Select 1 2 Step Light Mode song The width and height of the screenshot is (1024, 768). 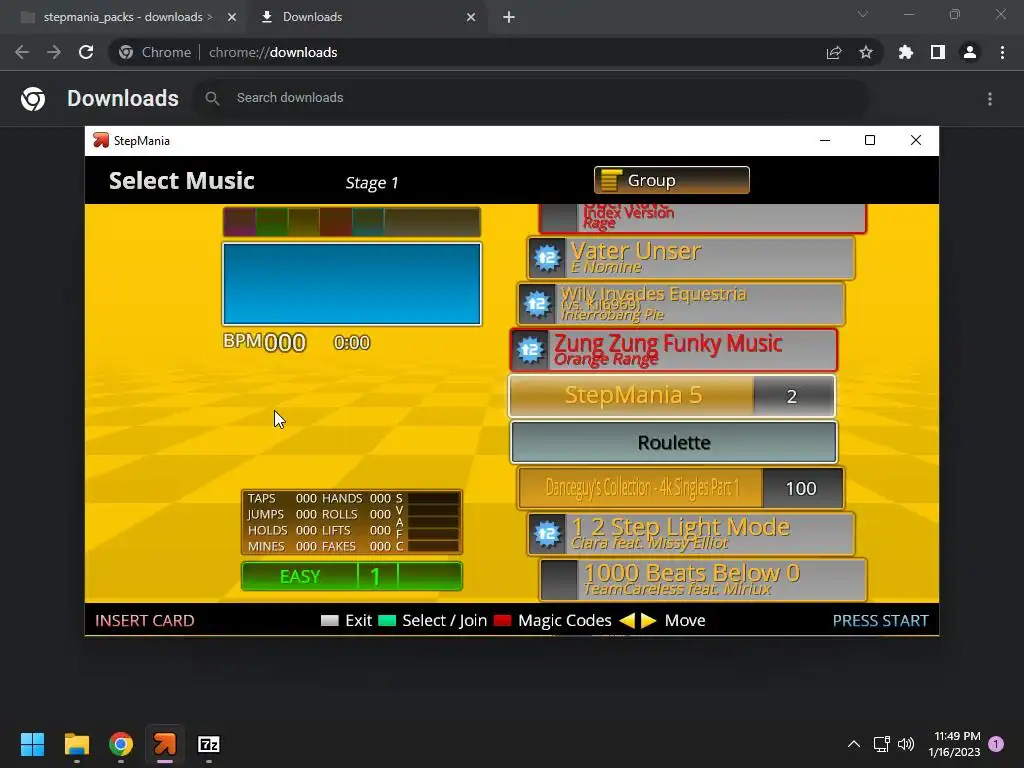pyautogui.click(x=691, y=534)
